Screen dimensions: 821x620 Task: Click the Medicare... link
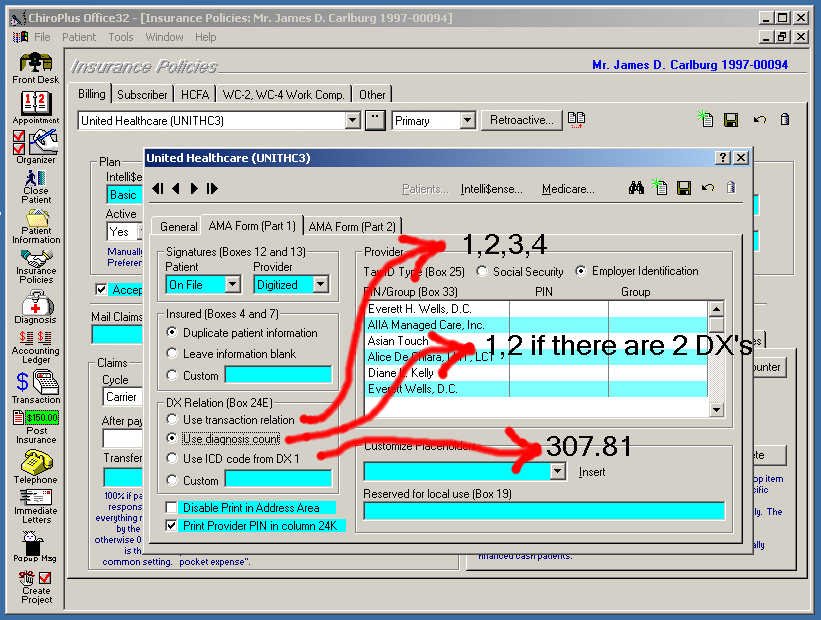click(568, 189)
